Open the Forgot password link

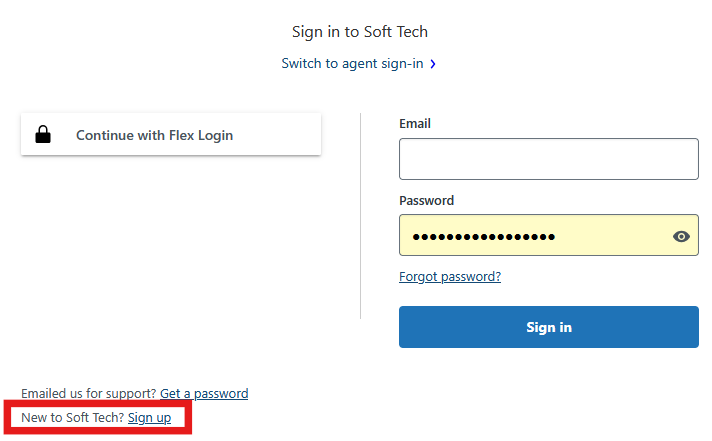450,277
